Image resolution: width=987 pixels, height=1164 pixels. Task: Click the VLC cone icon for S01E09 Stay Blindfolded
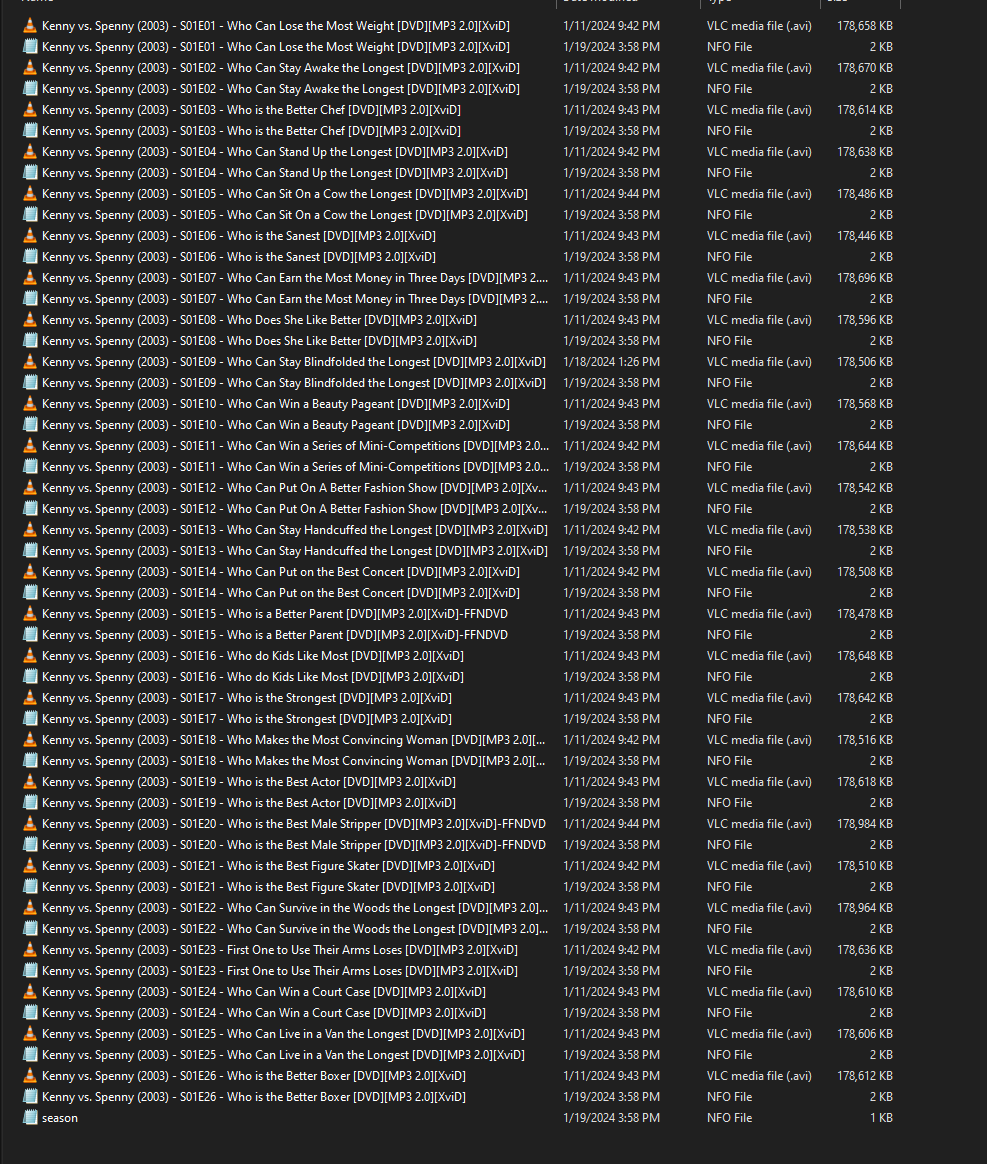(x=30, y=362)
